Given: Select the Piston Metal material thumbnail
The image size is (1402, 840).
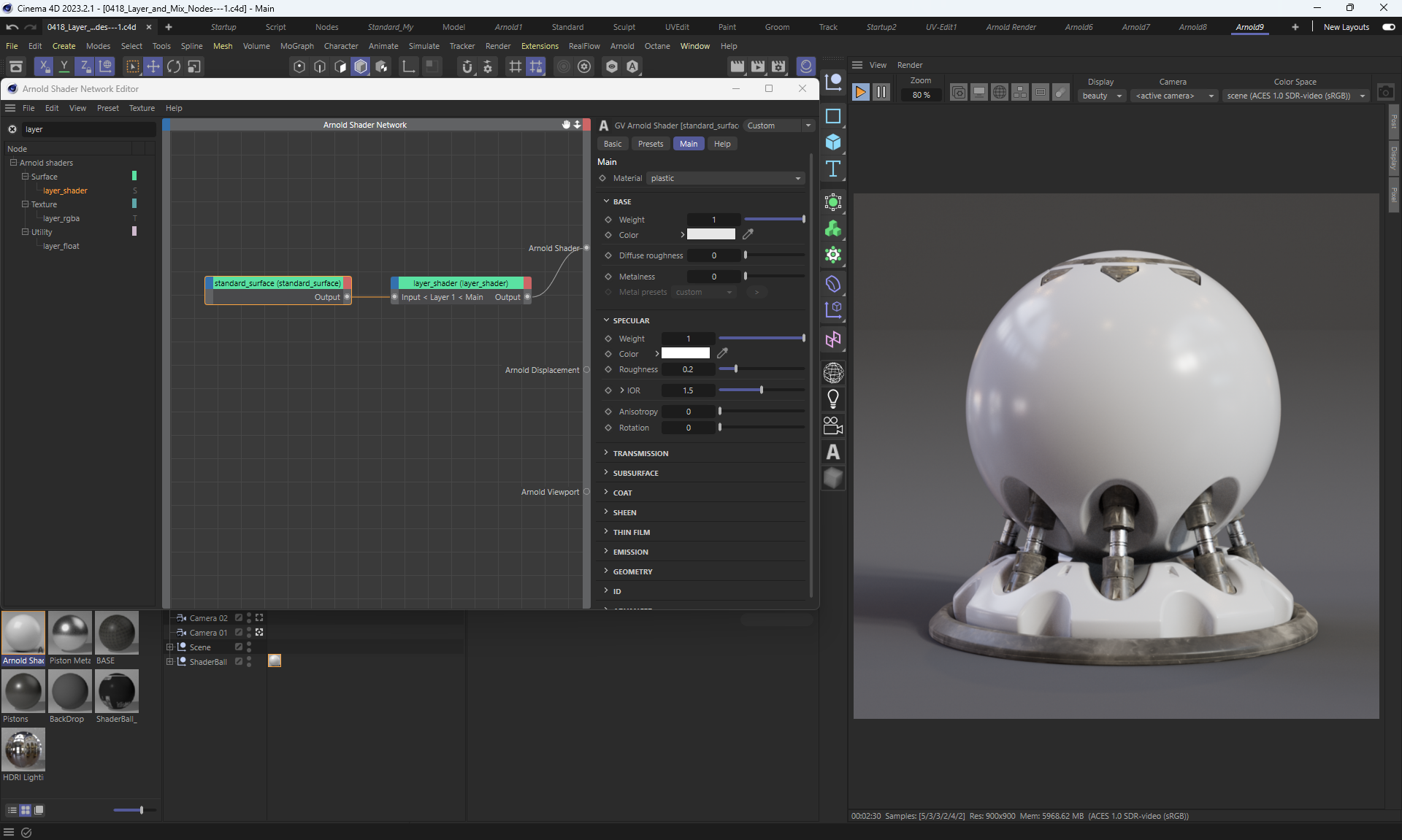Looking at the screenshot, I should point(70,633).
